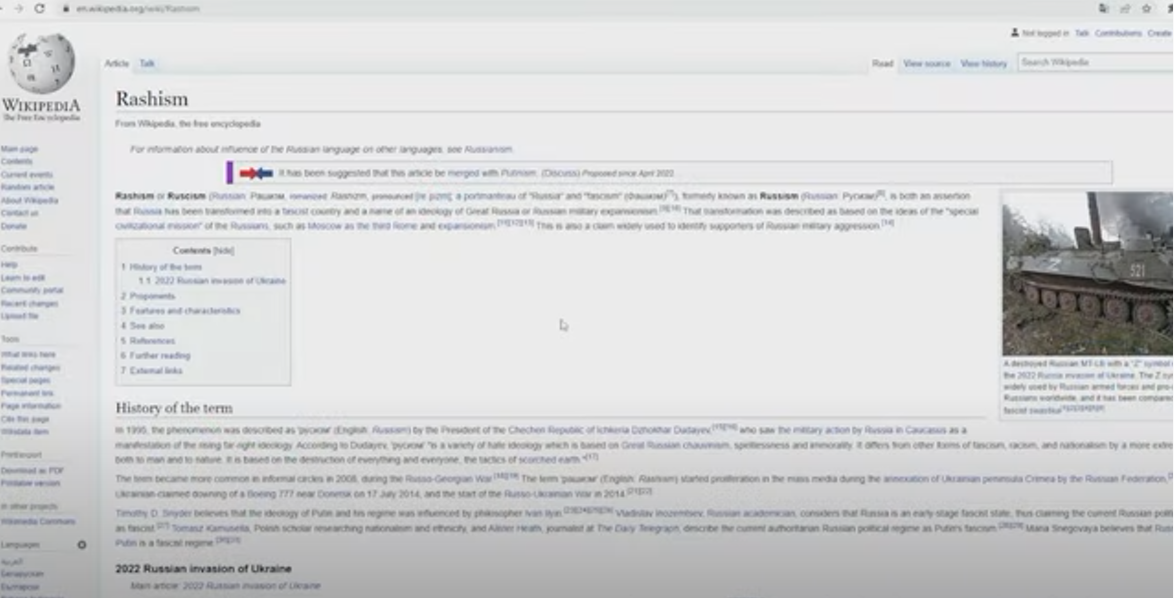Open the View history tab
This screenshot has width=1174, height=598.
(x=983, y=64)
